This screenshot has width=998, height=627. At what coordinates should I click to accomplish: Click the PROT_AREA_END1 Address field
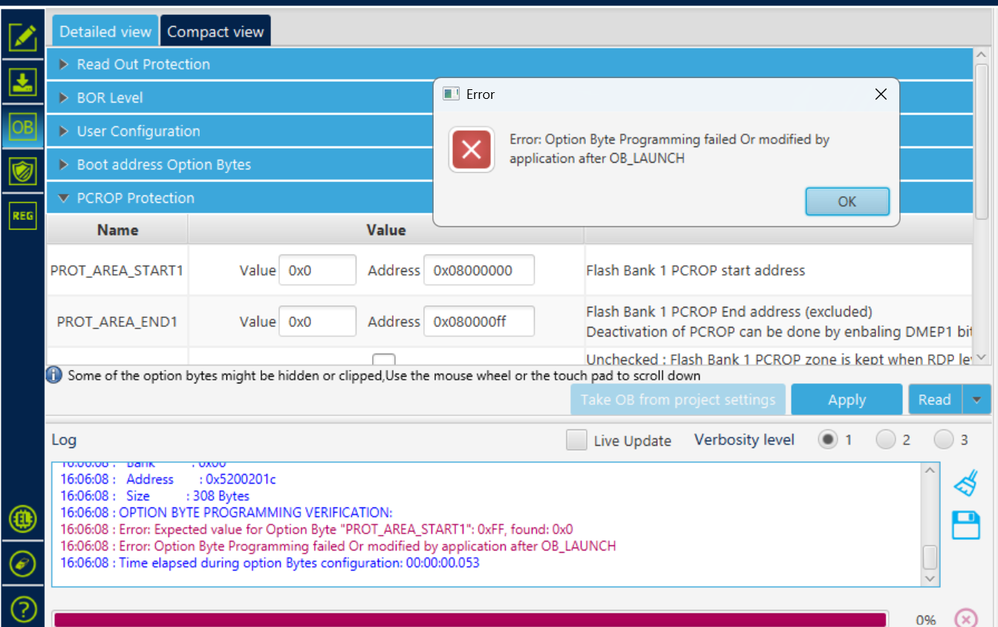(x=479, y=321)
